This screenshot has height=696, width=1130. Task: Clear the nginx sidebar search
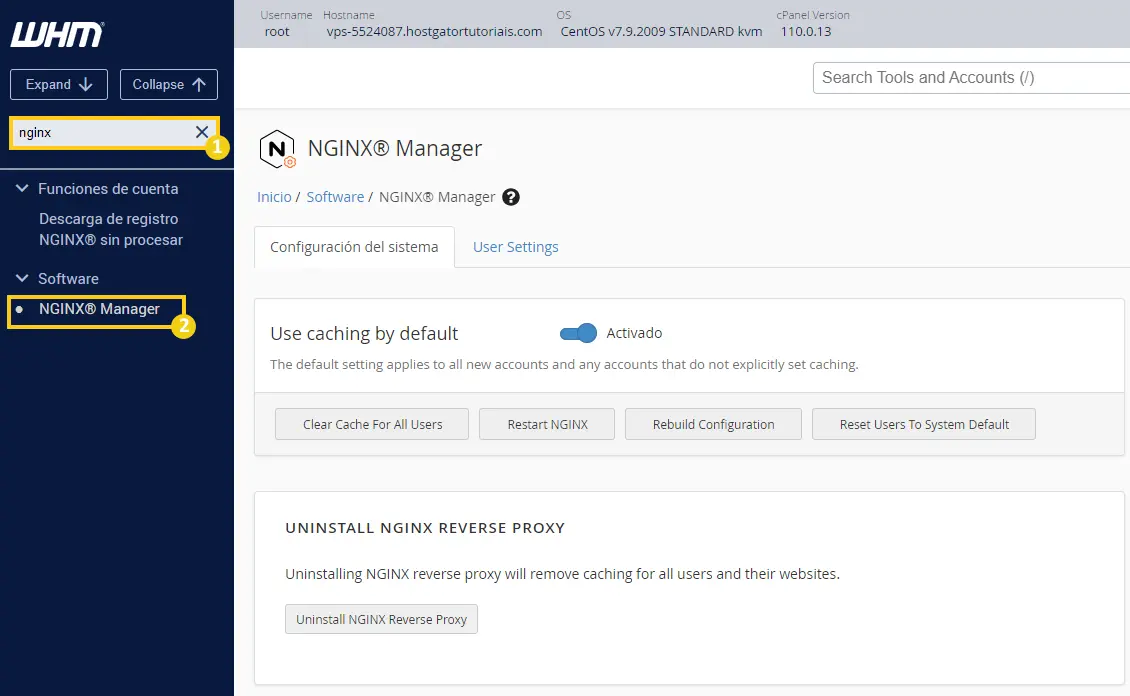click(x=202, y=132)
